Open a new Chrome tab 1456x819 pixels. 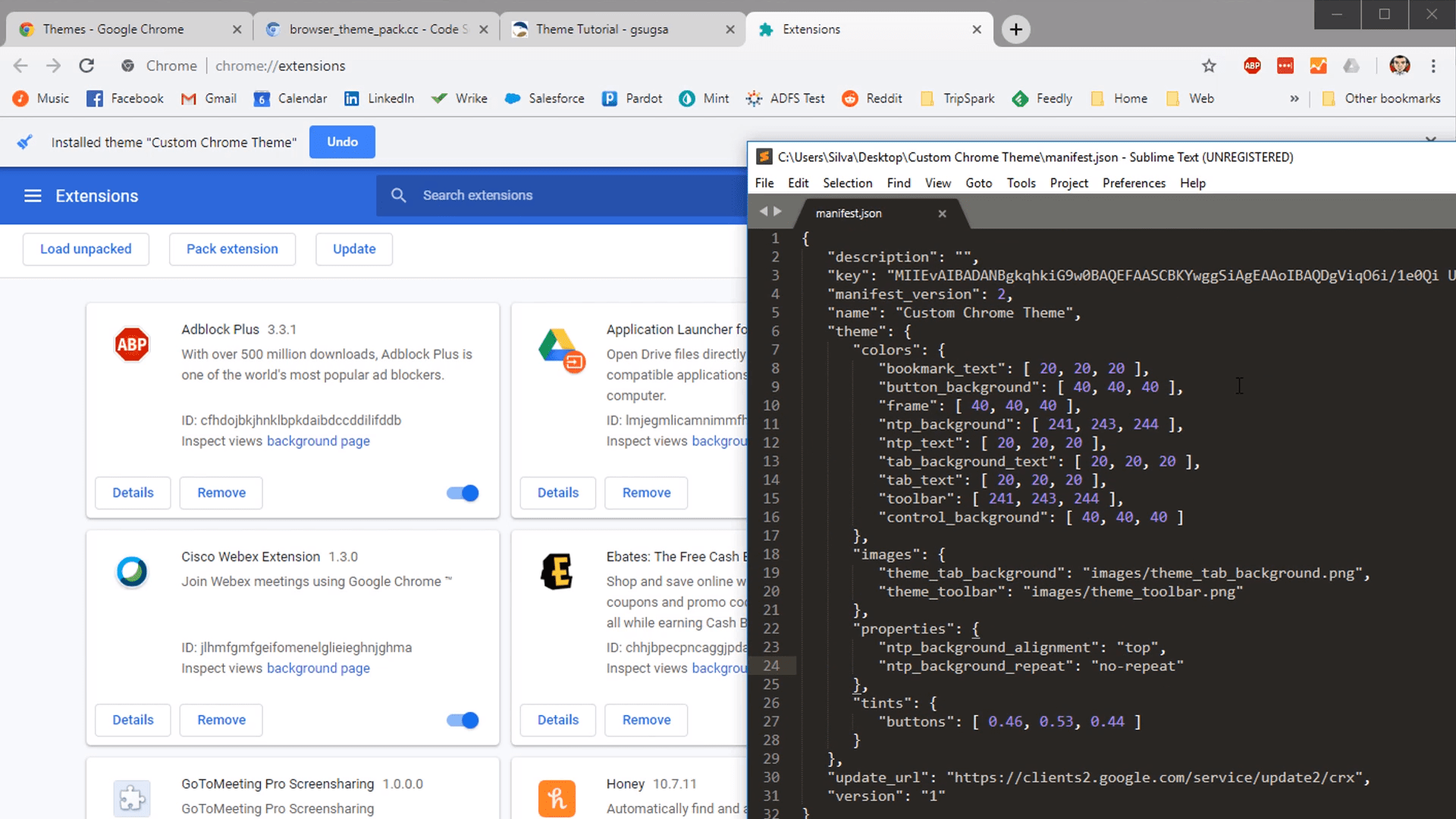tap(1015, 30)
